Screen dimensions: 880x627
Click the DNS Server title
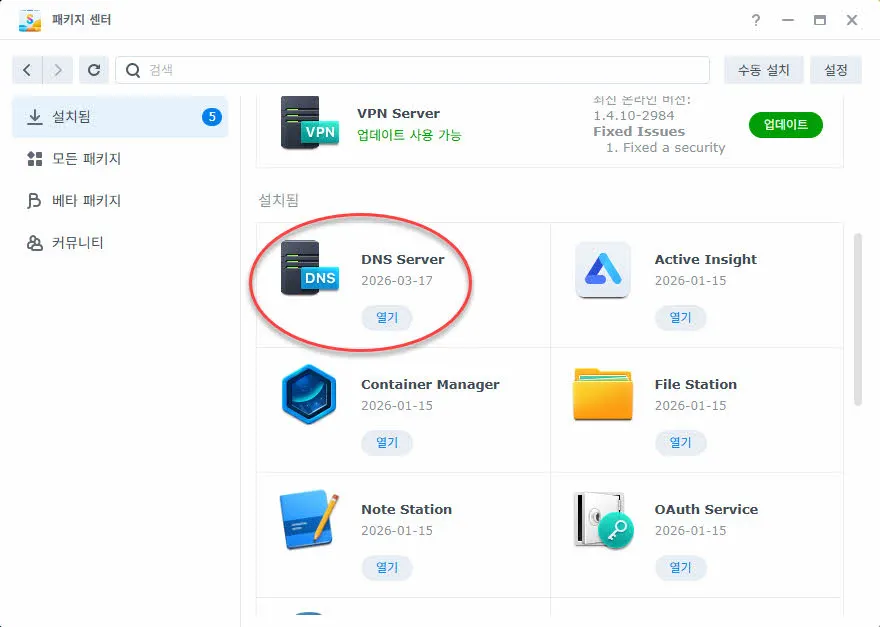(x=403, y=259)
